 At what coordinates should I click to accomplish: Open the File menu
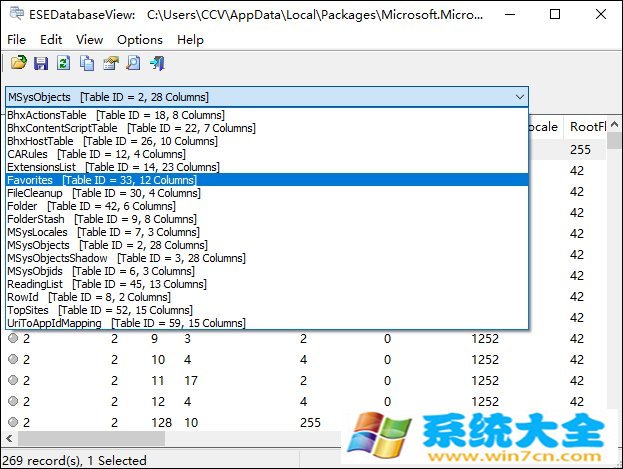pyautogui.click(x=16, y=40)
